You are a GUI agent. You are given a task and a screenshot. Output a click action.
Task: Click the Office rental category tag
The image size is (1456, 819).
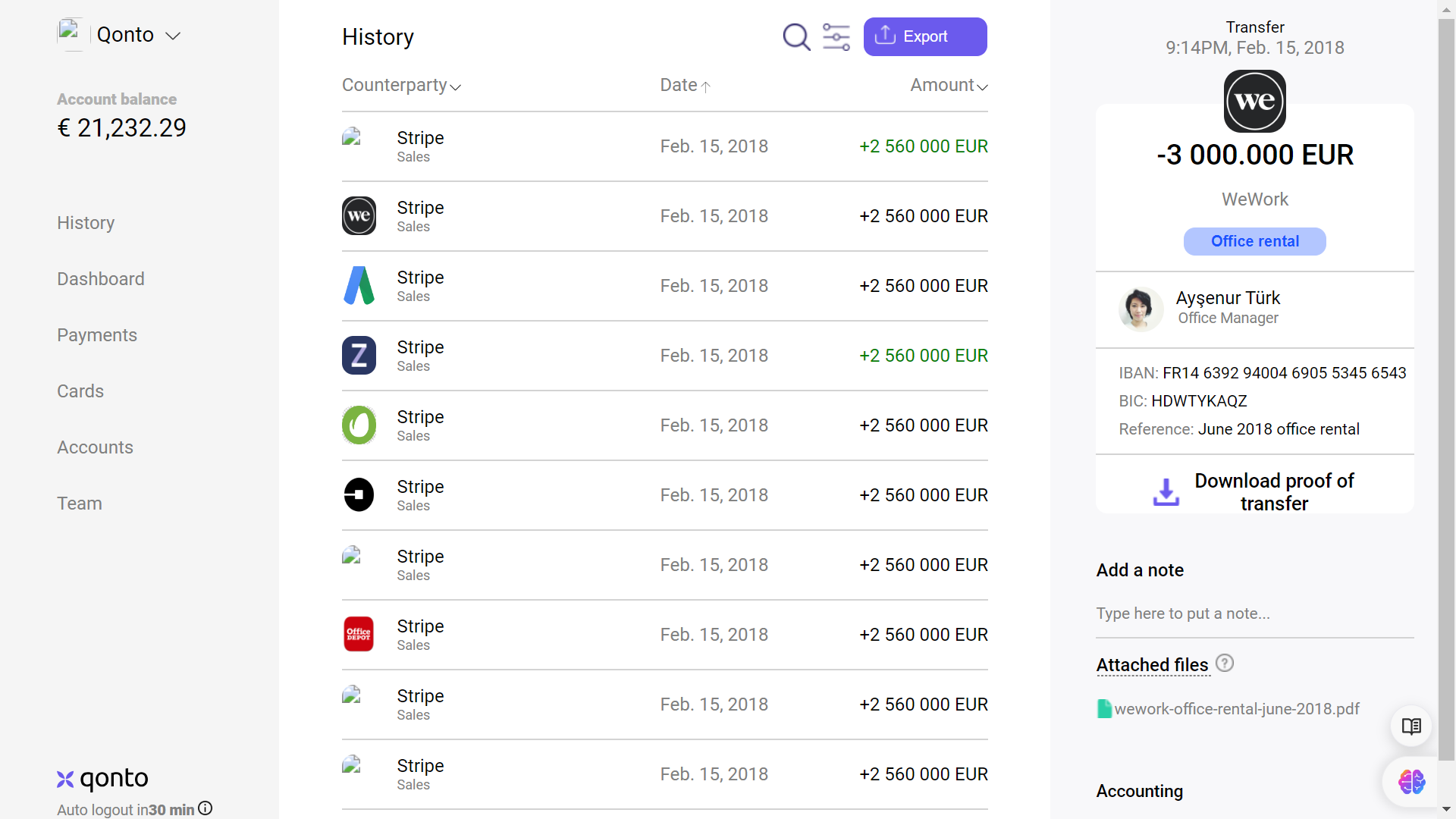point(1254,241)
